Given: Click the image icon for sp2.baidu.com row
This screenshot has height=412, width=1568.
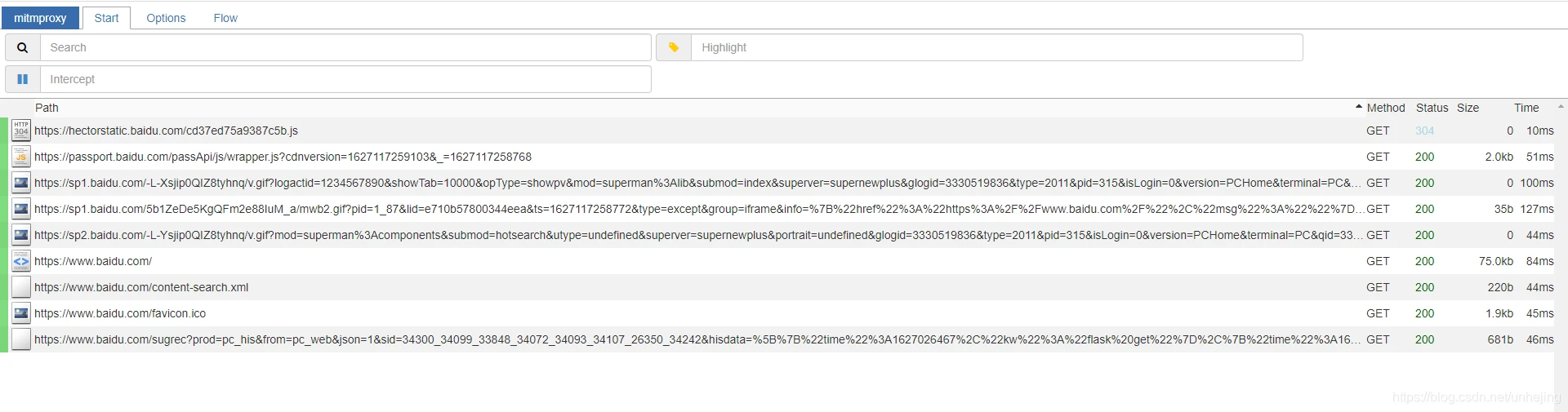Looking at the screenshot, I should click(21, 235).
